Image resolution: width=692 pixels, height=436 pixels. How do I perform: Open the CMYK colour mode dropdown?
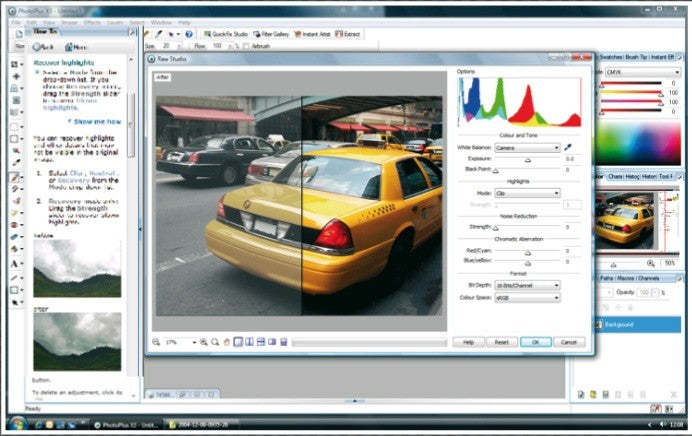(643, 72)
